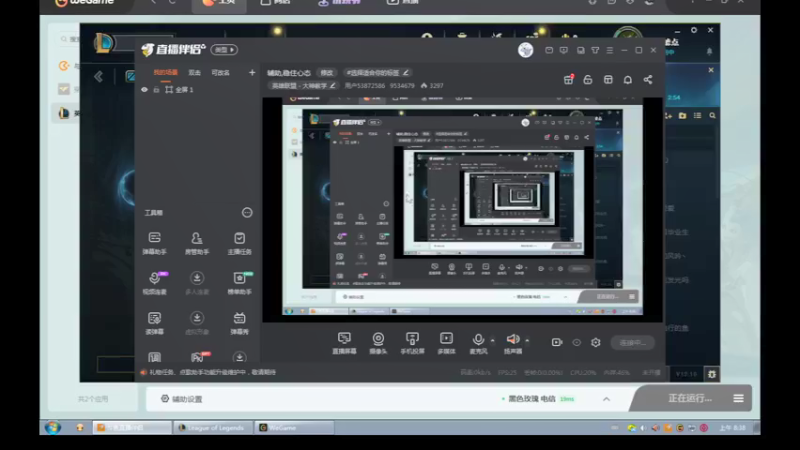Open the skin shirt icon in title bar
The width and height of the screenshot is (800, 450).
[595, 50]
